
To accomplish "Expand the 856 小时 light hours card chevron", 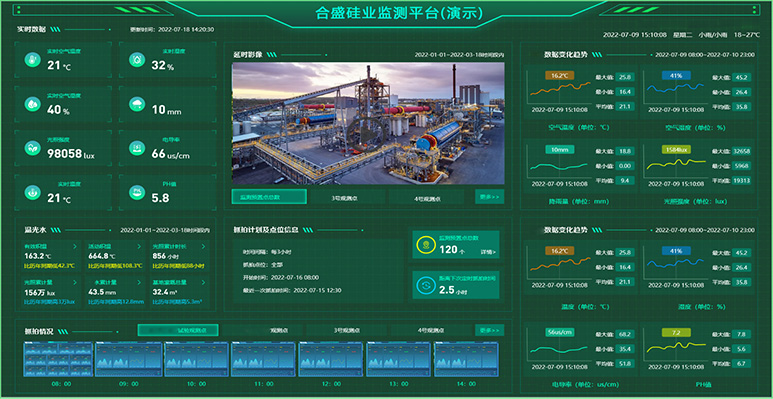I will click(x=203, y=246).
